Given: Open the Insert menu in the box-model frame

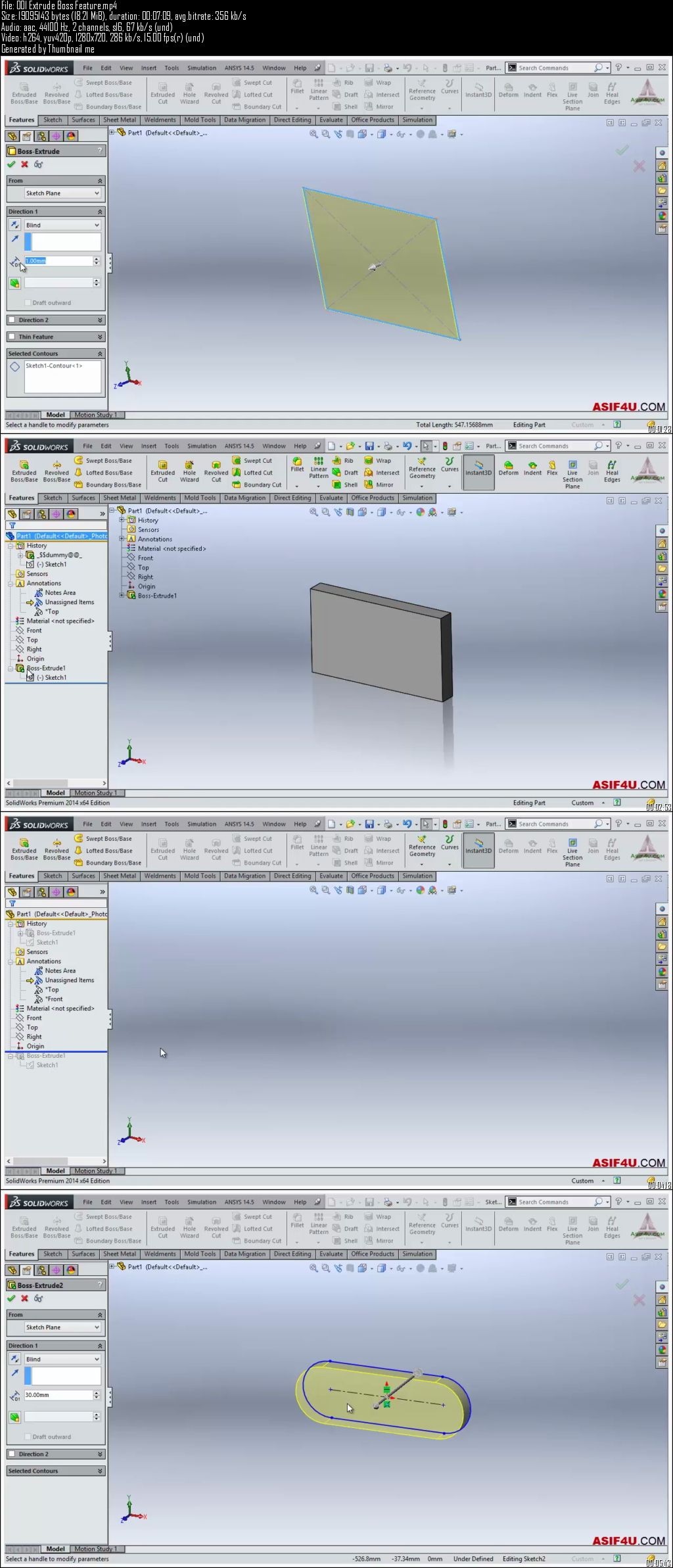Looking at the screenshot, I should tap(149, 446).
